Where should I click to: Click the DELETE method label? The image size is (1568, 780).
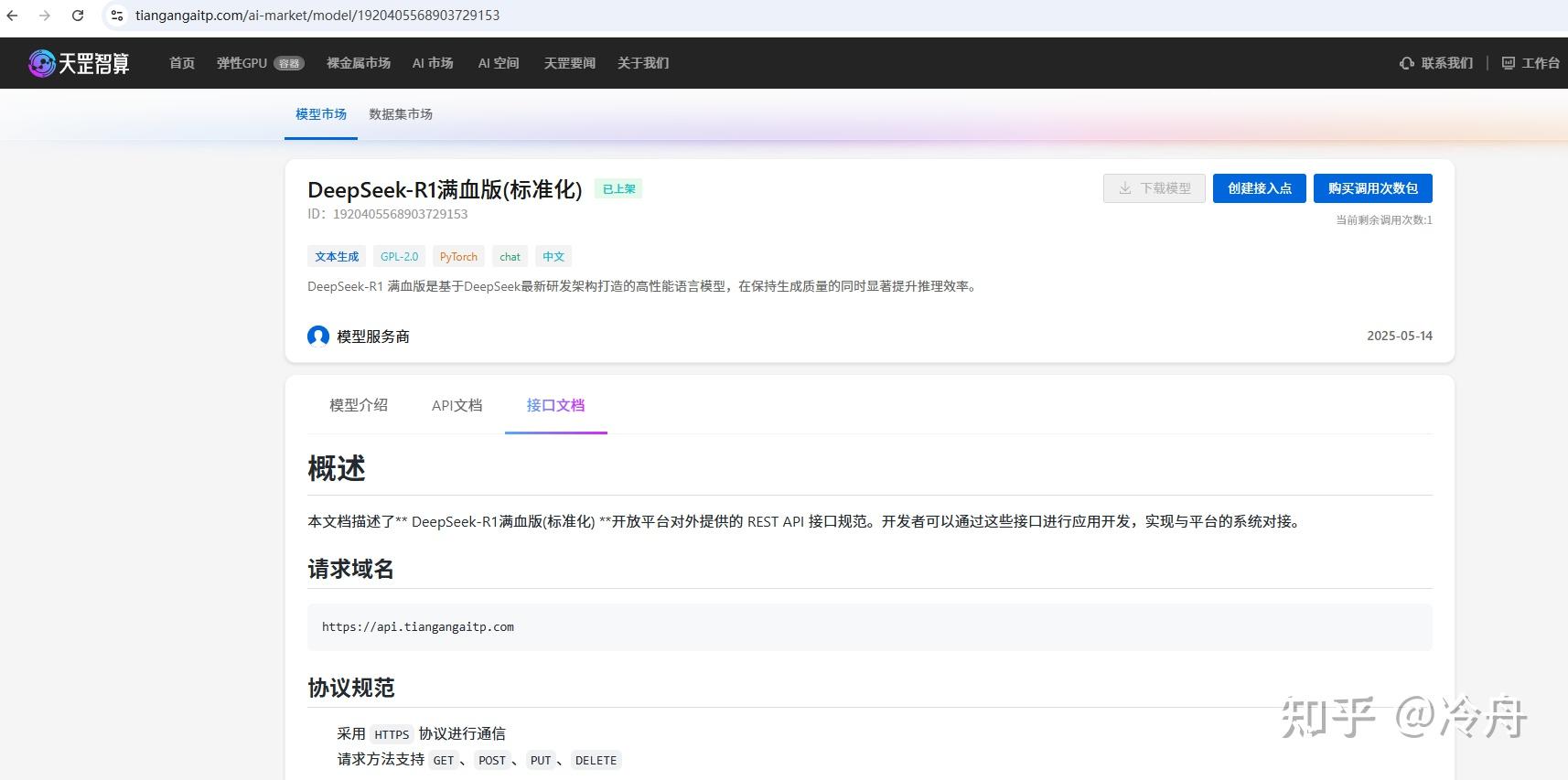[x=596, y=760]
